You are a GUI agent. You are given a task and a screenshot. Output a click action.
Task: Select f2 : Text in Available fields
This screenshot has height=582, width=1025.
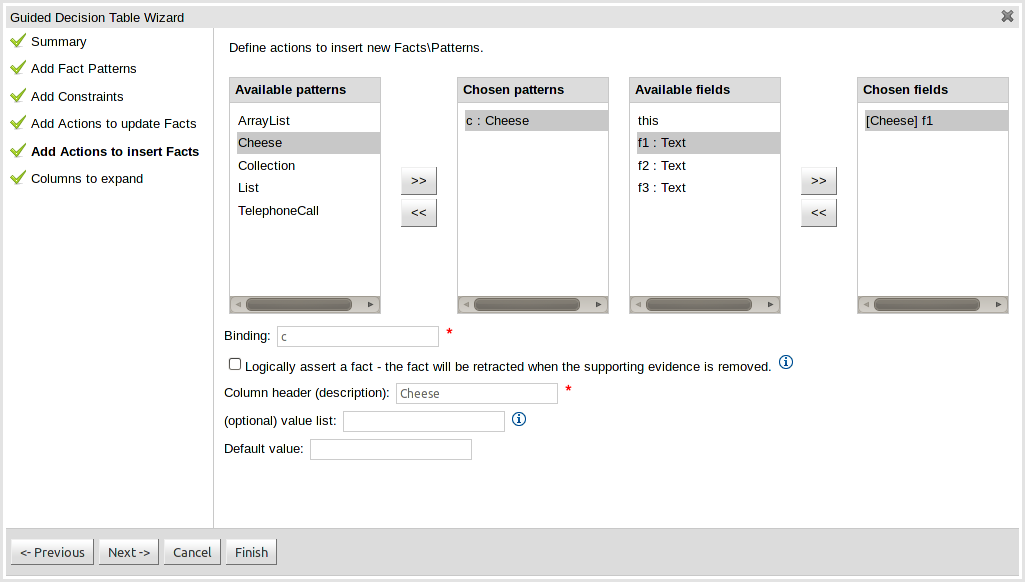(x=661, y=166)
